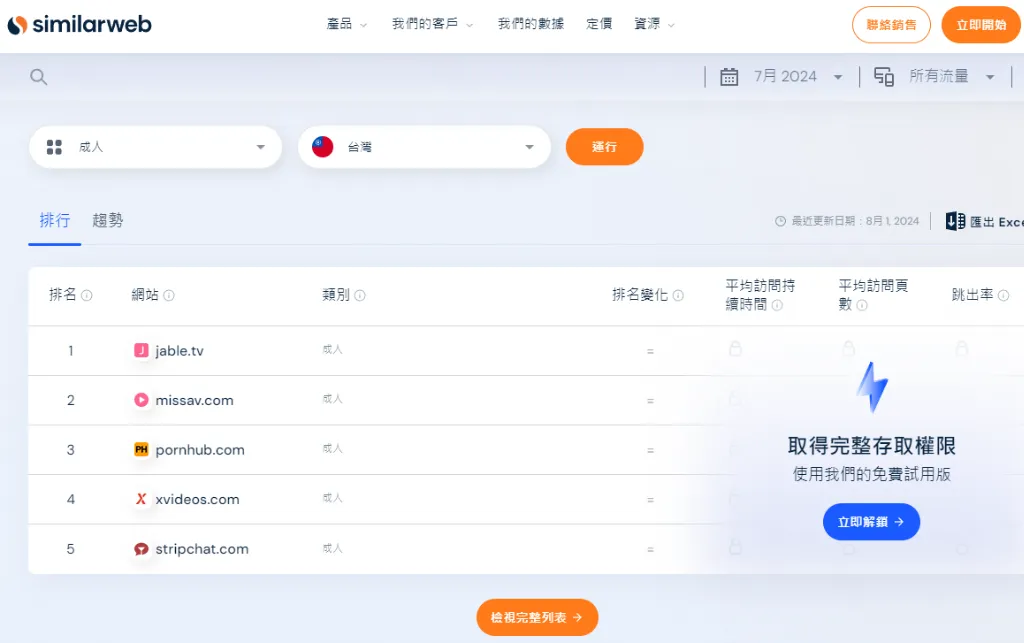
Task: Click the jable.tv site favicon
Action: (141, 350)
